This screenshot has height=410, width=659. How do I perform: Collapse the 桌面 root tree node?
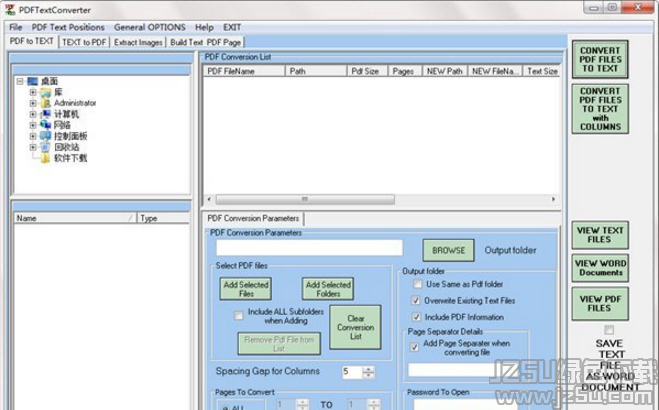click(x=20, y=81)
